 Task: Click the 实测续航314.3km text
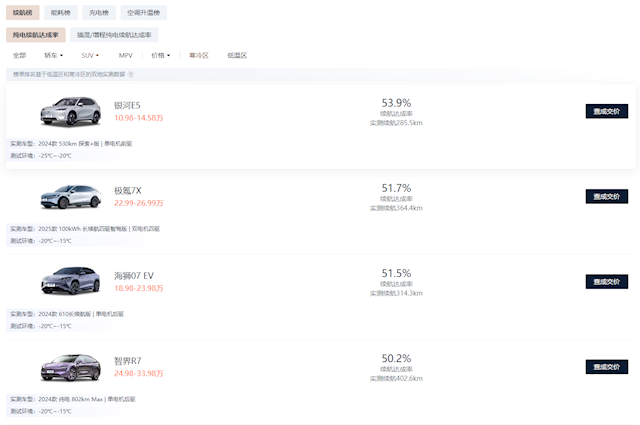(x=396, y=293)
